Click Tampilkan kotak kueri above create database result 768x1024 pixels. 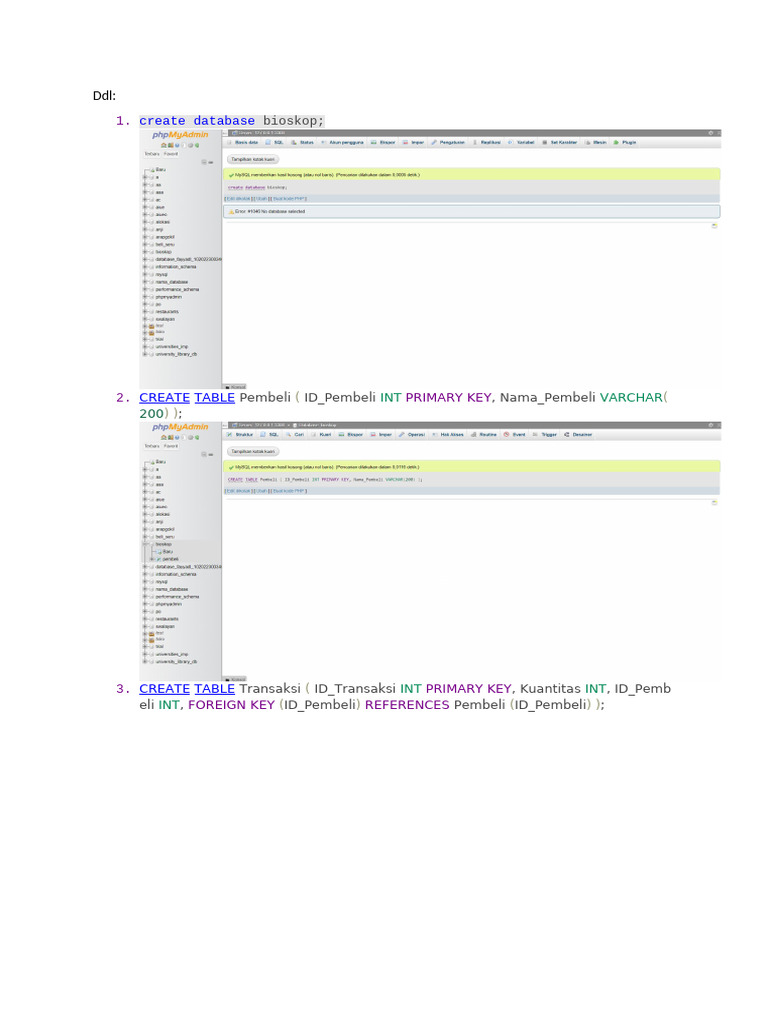pos(253,159)
